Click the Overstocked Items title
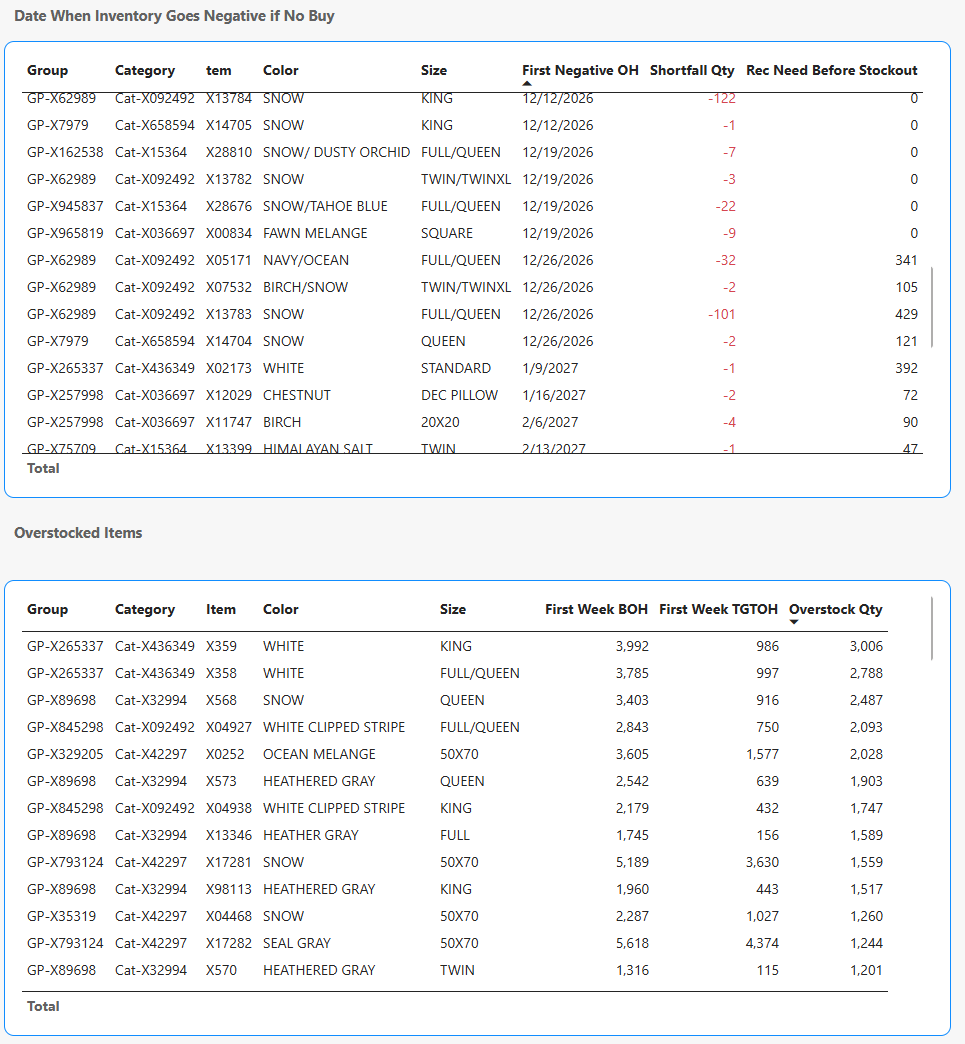 tap(78, 533)
